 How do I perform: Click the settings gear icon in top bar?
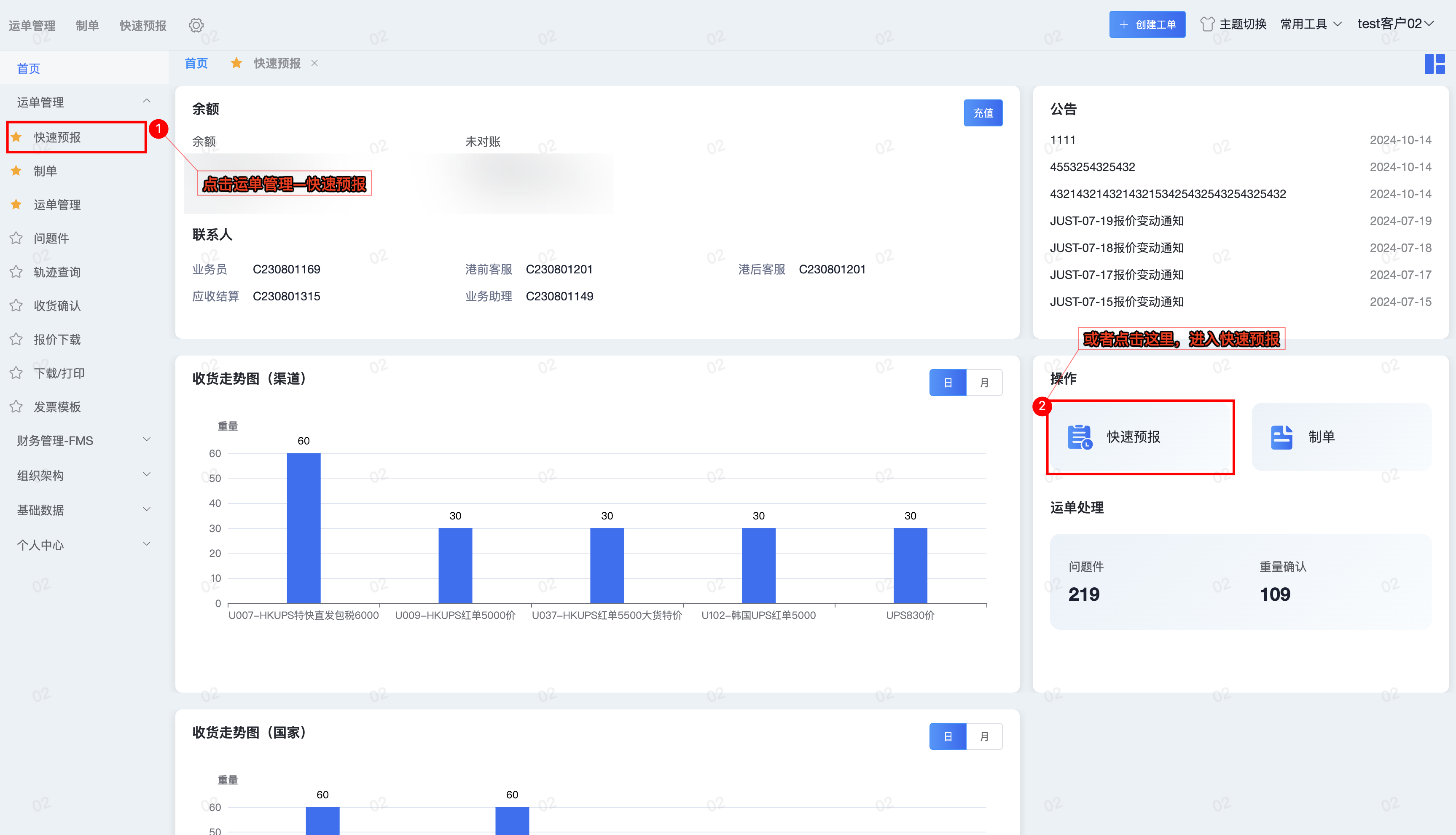(x=196, y=25)
